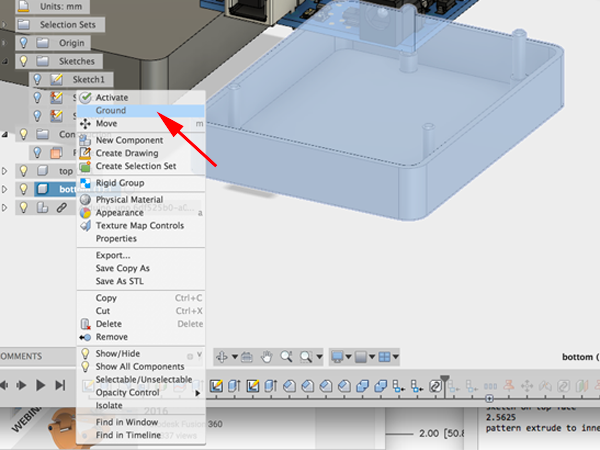Hide the bottom component via its lightbulb
Viewport: 600px width, 450px height.
pyautogui.click(x=24, y=189)
